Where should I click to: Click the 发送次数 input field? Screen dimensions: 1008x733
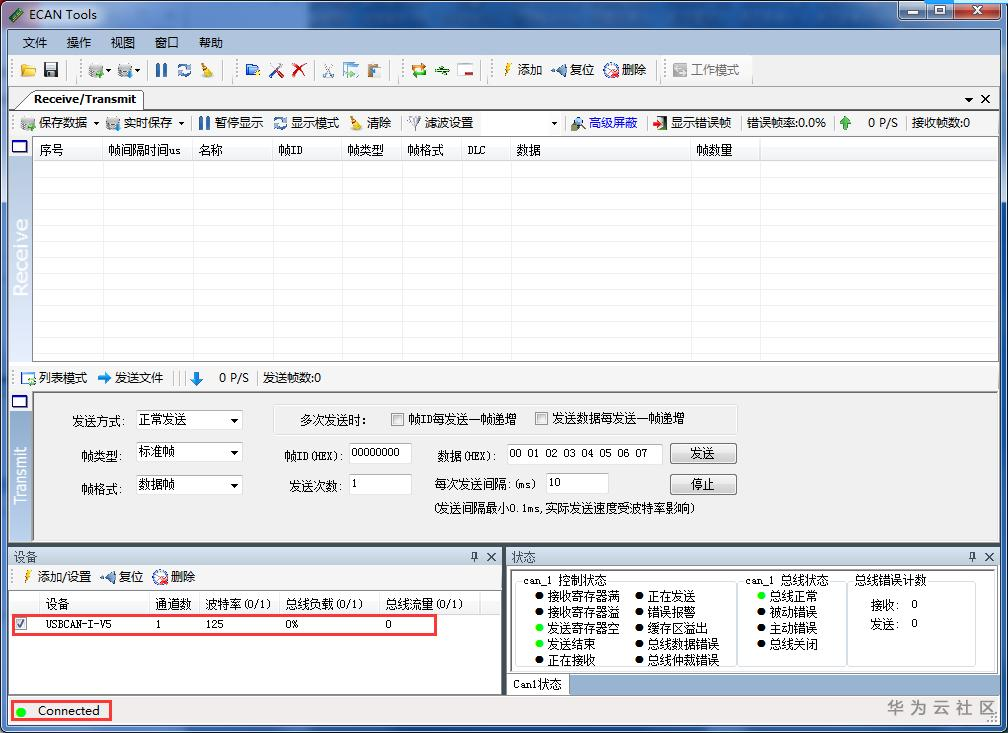[380, 484]
